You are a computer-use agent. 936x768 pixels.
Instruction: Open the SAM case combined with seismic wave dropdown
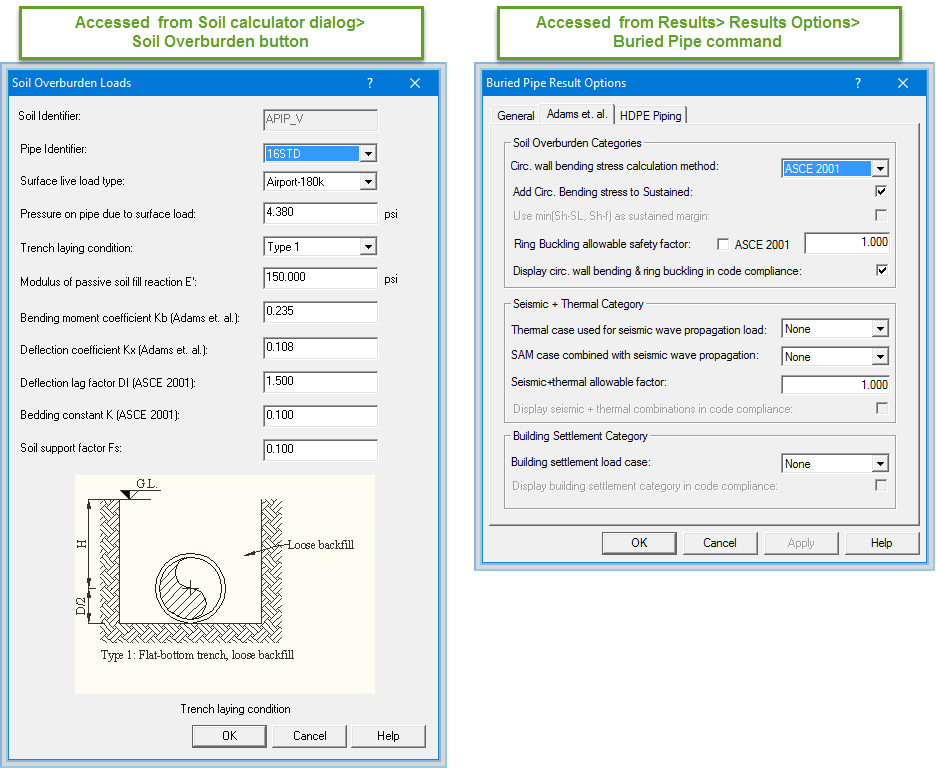tap(880, 357)
